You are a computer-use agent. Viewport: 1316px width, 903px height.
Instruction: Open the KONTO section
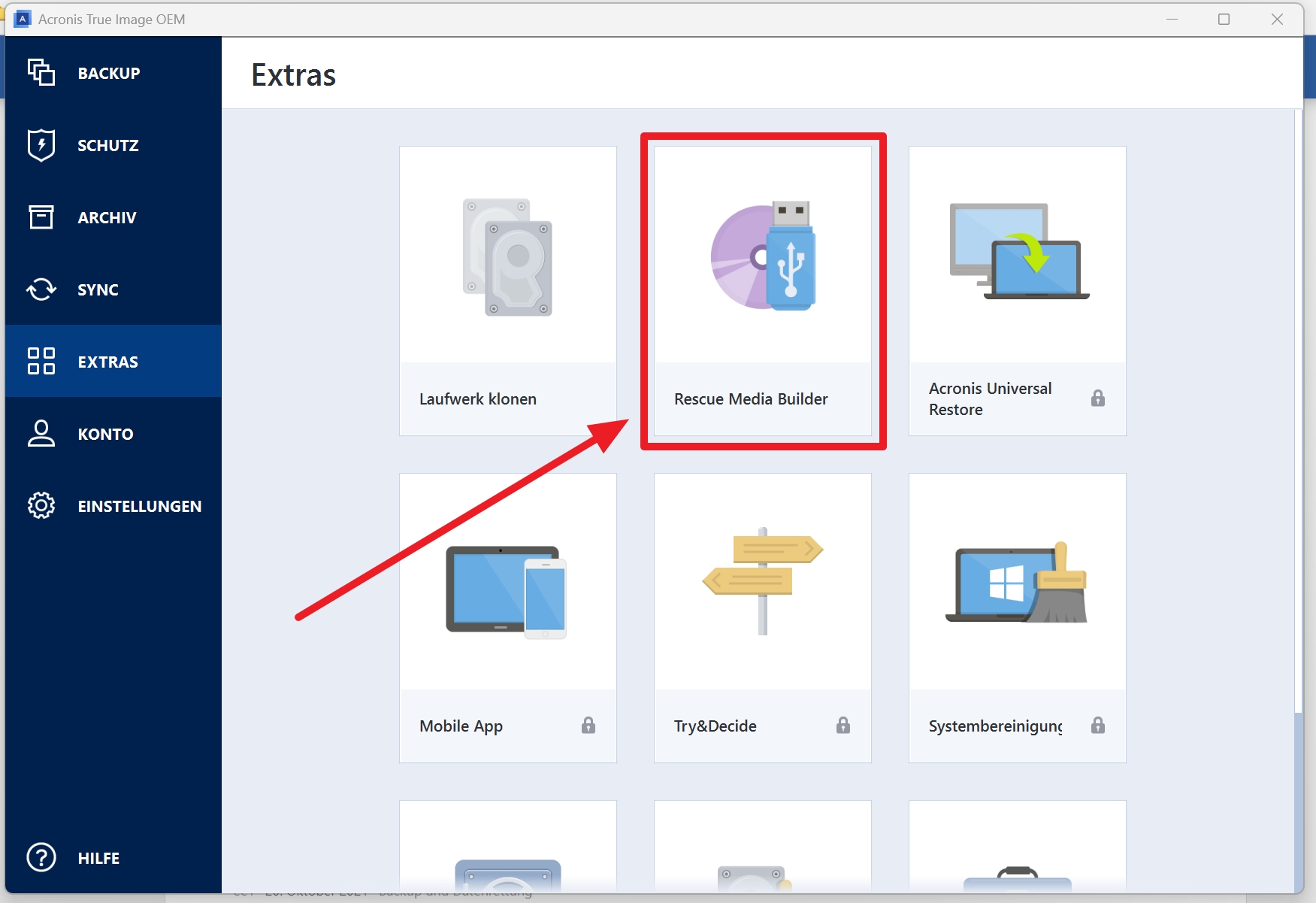(113, 433)
